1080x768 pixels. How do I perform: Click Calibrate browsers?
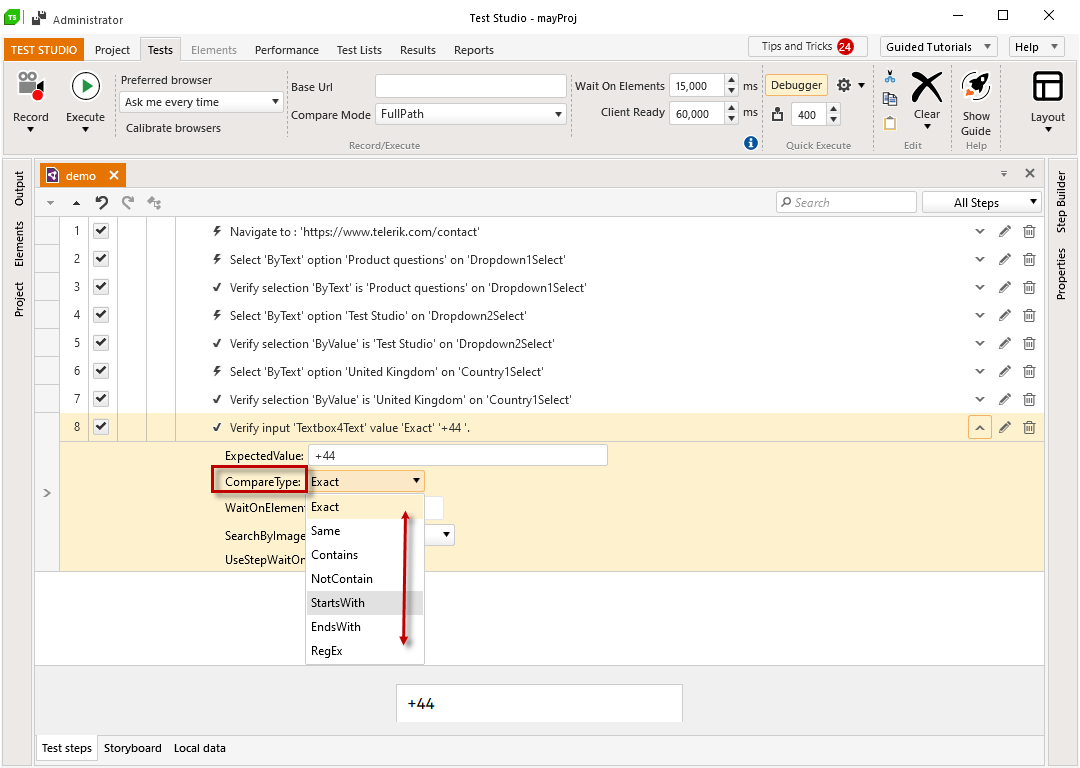coord(174,128)
